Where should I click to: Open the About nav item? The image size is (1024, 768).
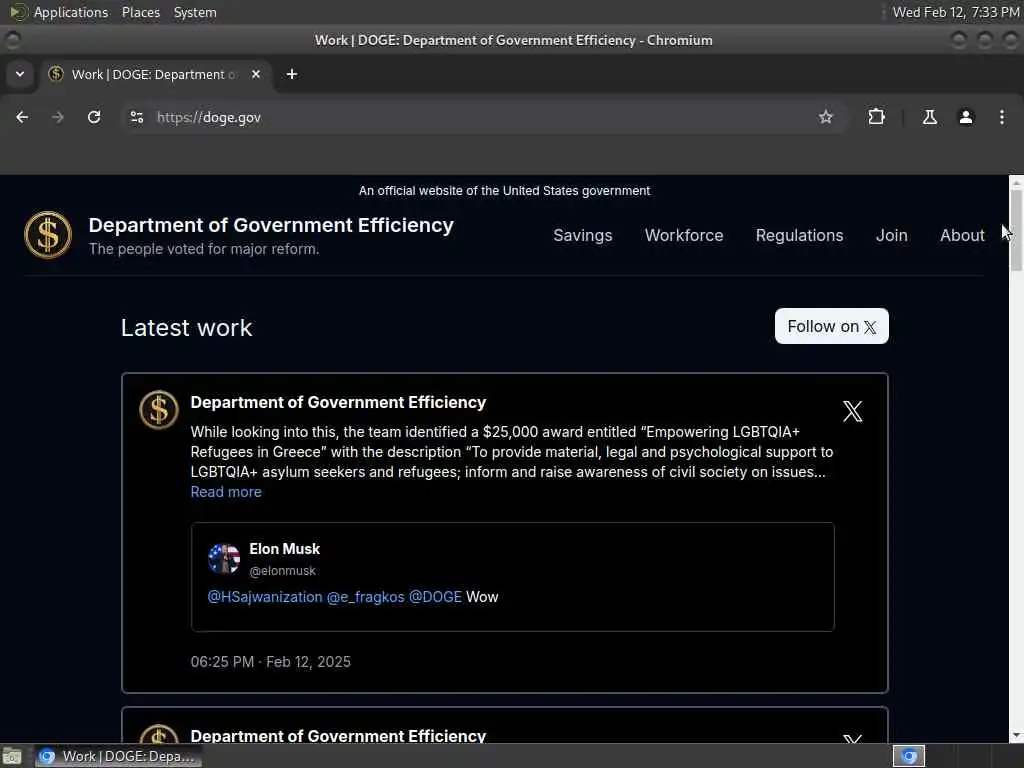(x=962, y=235)
